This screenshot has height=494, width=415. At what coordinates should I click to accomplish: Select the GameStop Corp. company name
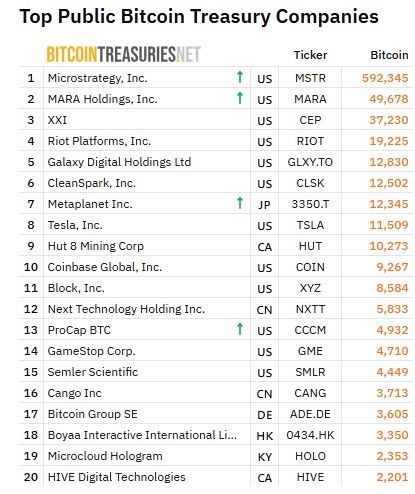(x=91, y=351)
